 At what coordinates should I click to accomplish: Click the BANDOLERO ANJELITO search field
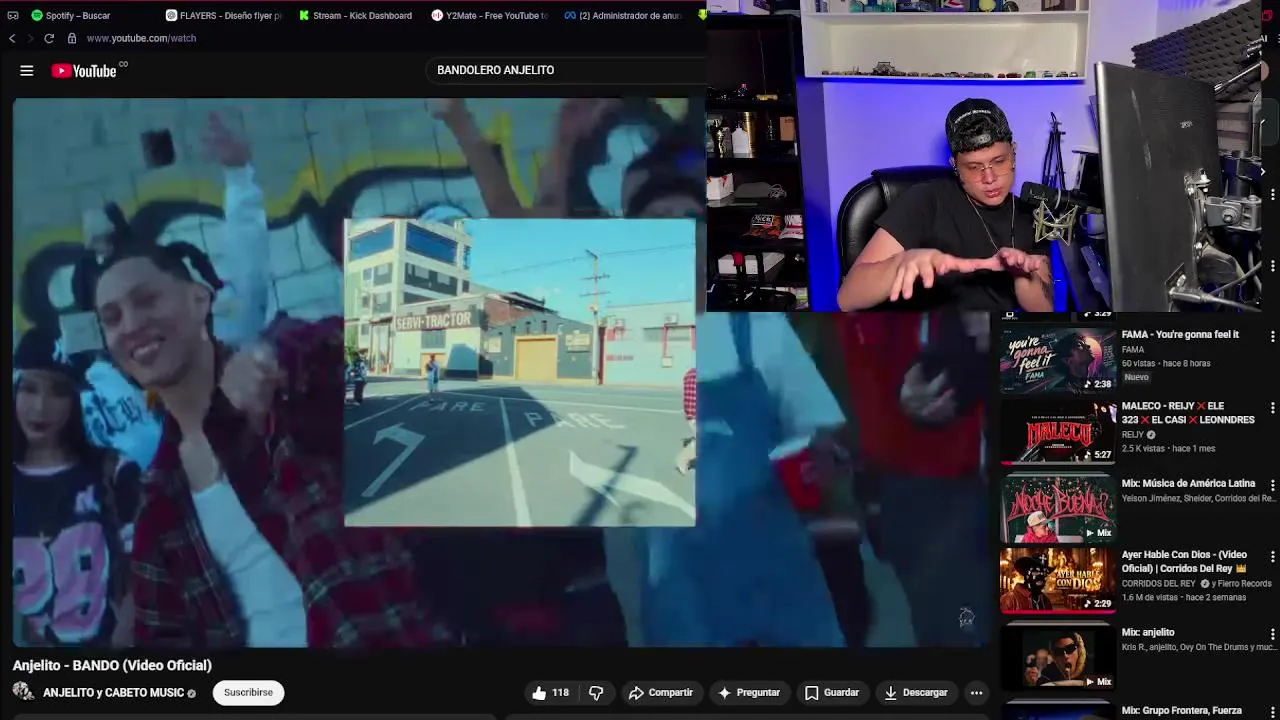point(565,70)
